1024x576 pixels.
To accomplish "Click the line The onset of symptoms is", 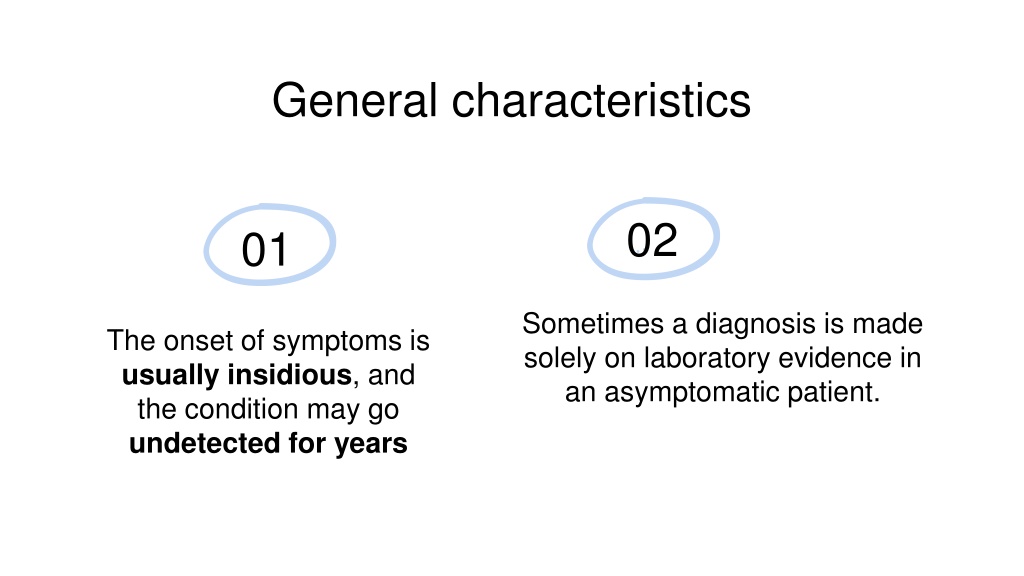I will coord(268,341).
